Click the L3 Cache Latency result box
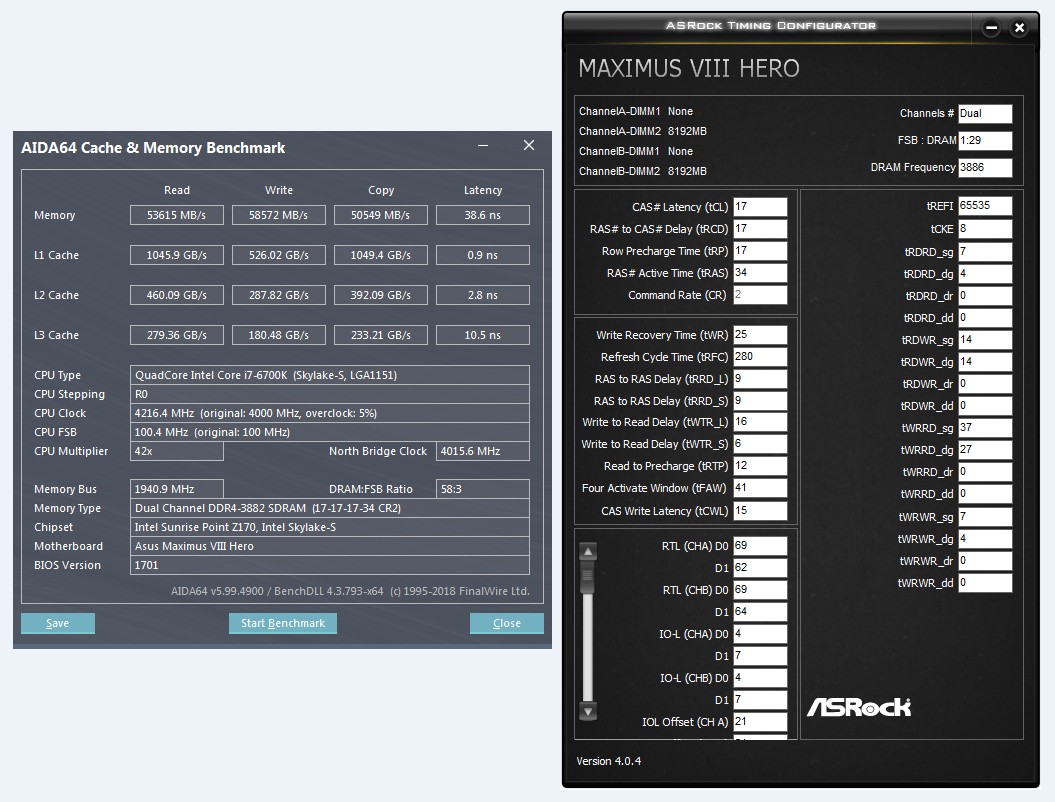This screenshot has height=802, width=1055. (x=482, y=335)
